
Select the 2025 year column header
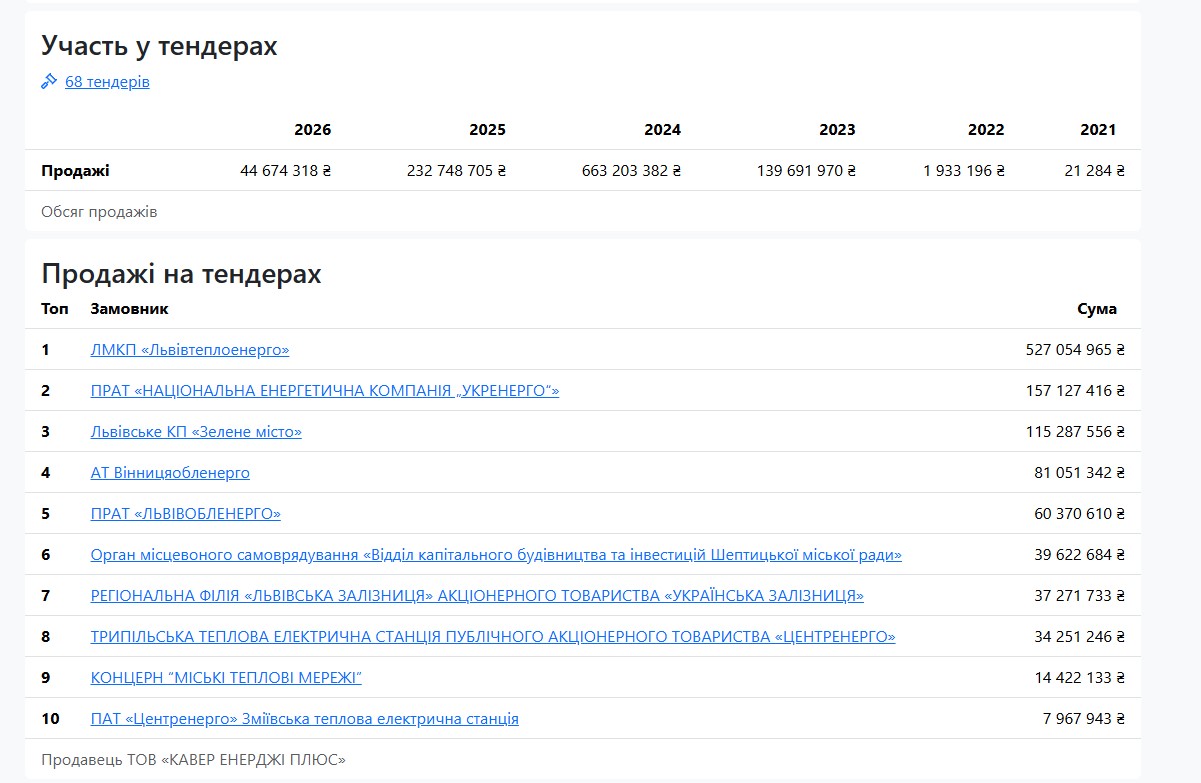point(487,130)
